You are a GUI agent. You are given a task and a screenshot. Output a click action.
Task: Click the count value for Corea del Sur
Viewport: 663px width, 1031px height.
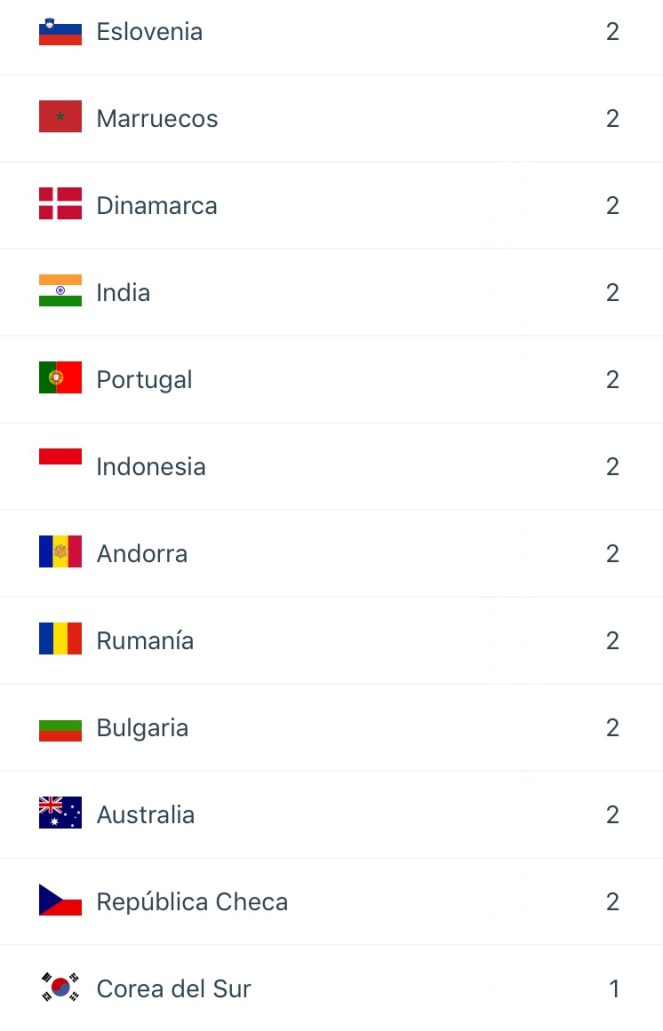[614, 988]
